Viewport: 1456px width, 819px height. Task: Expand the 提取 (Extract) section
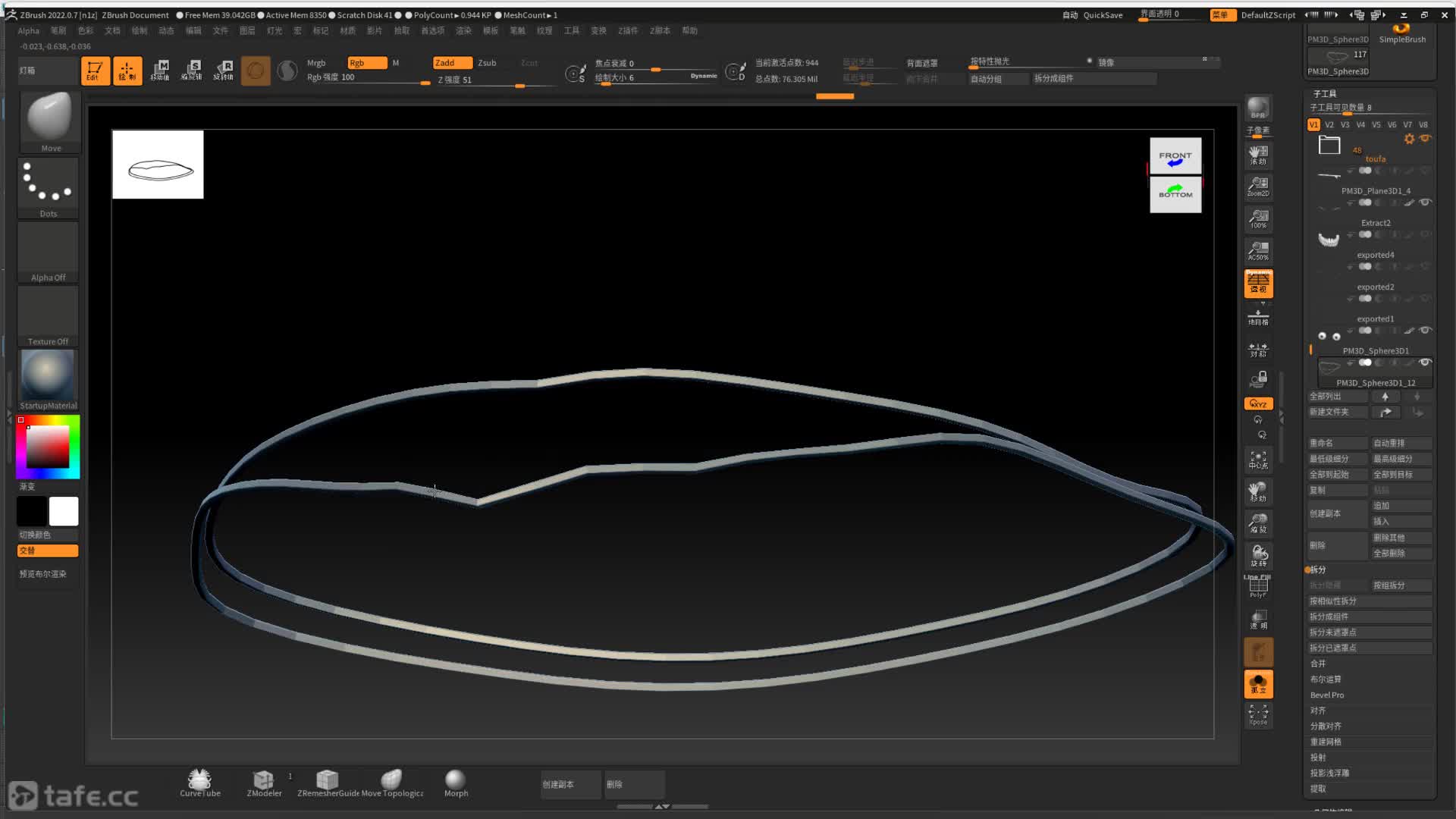click(1318, 789)
